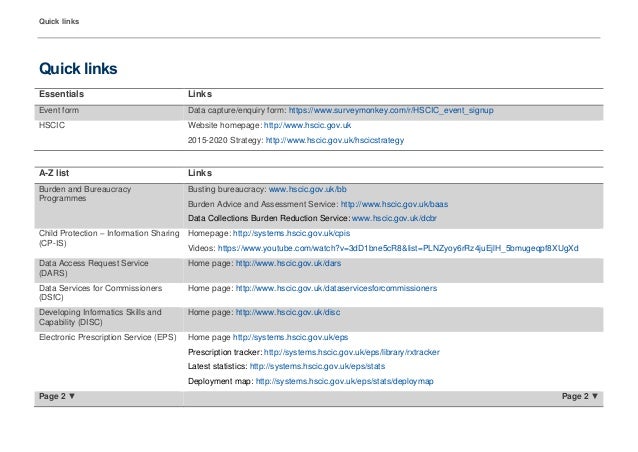
Task: Open the EPS Latest statistics link
Action: [x=317, y=367]
